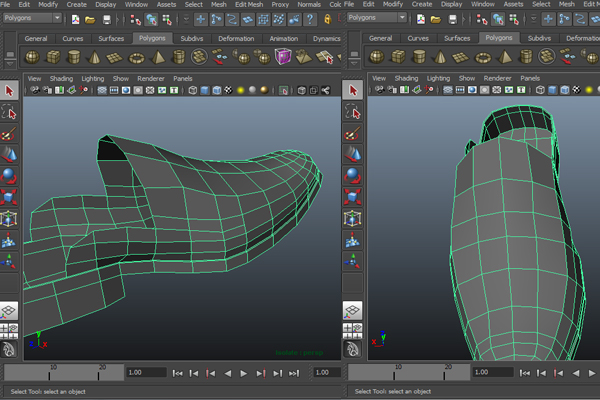The height and width of the screenshot is (400, 600).
Task: Create a polygon torus in left window shelf
Action: (x=136, y=58)
